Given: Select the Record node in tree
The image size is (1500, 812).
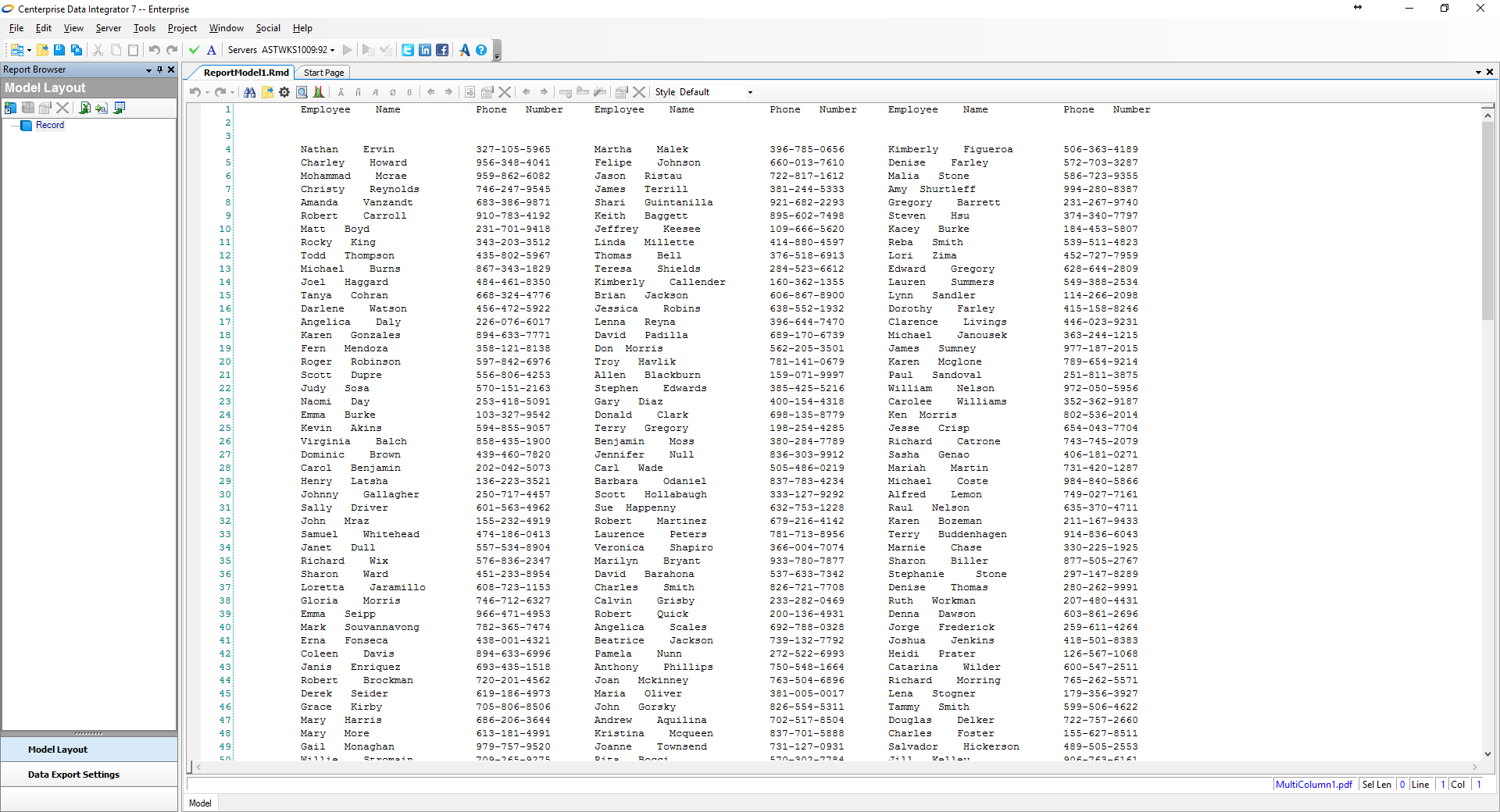Looking at the screenshot, I should click(50, 125).
